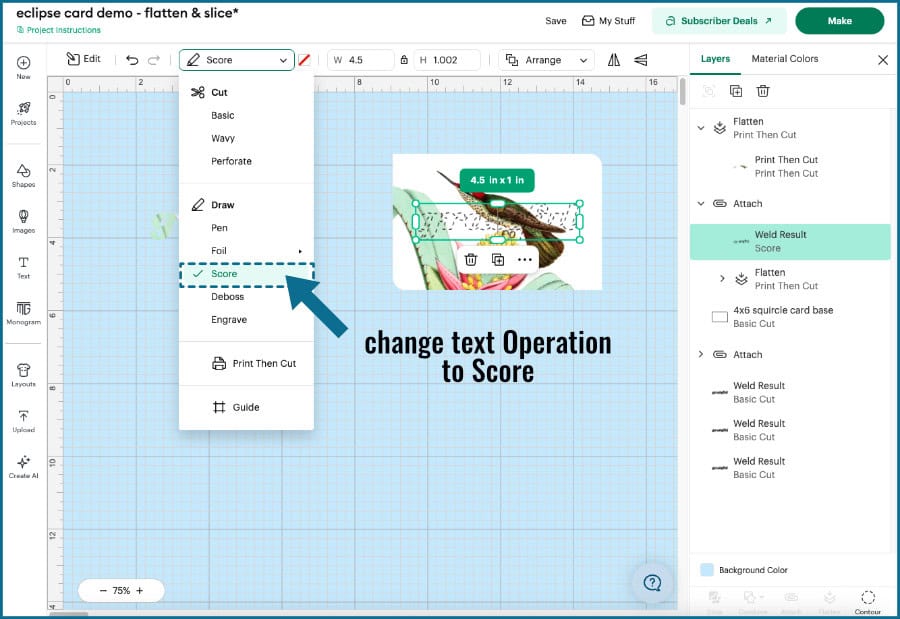Open Subscriber Deals link

[x=718, y=21]
